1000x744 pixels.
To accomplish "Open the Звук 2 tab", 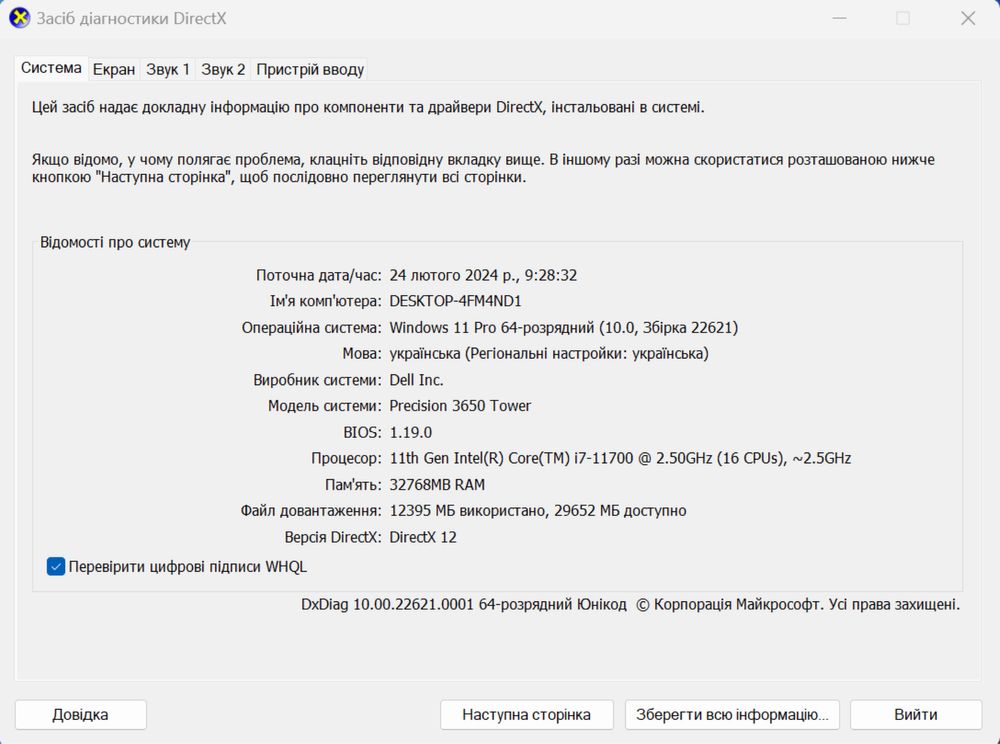I will click(x=223, y=69).
